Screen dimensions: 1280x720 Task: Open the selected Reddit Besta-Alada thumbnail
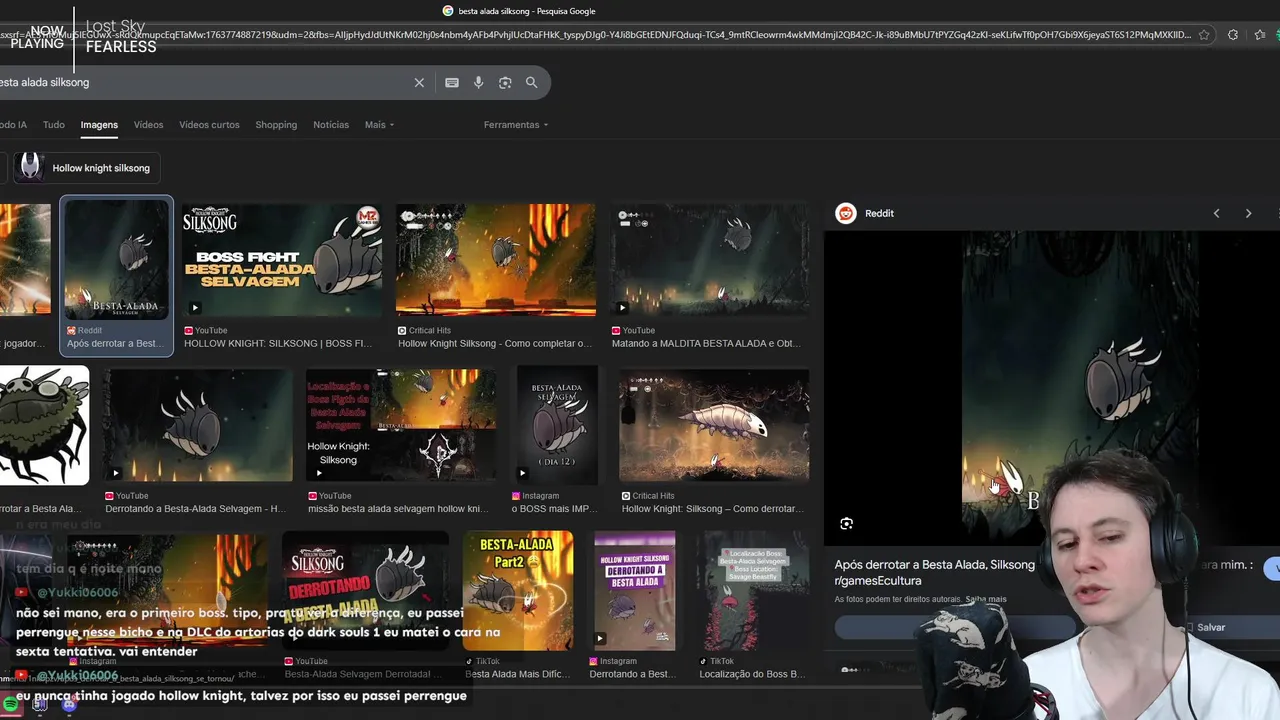tap(116, 260)
